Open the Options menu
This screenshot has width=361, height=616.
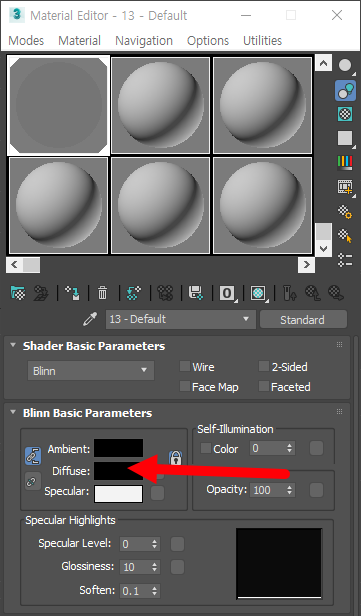pos(208,40)
